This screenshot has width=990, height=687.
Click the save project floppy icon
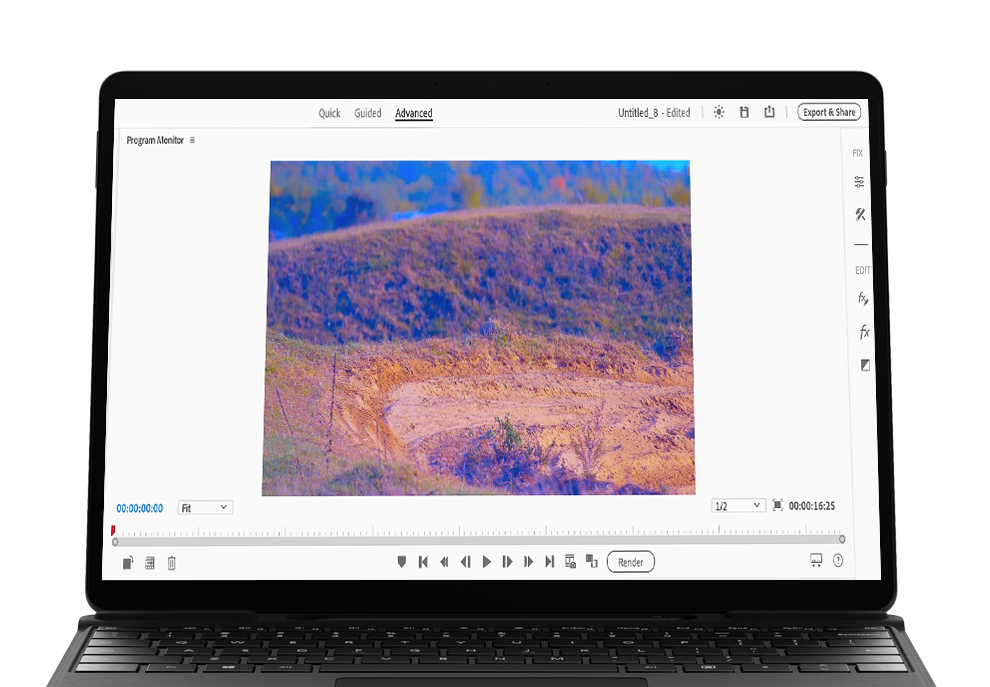pos(744,112)
